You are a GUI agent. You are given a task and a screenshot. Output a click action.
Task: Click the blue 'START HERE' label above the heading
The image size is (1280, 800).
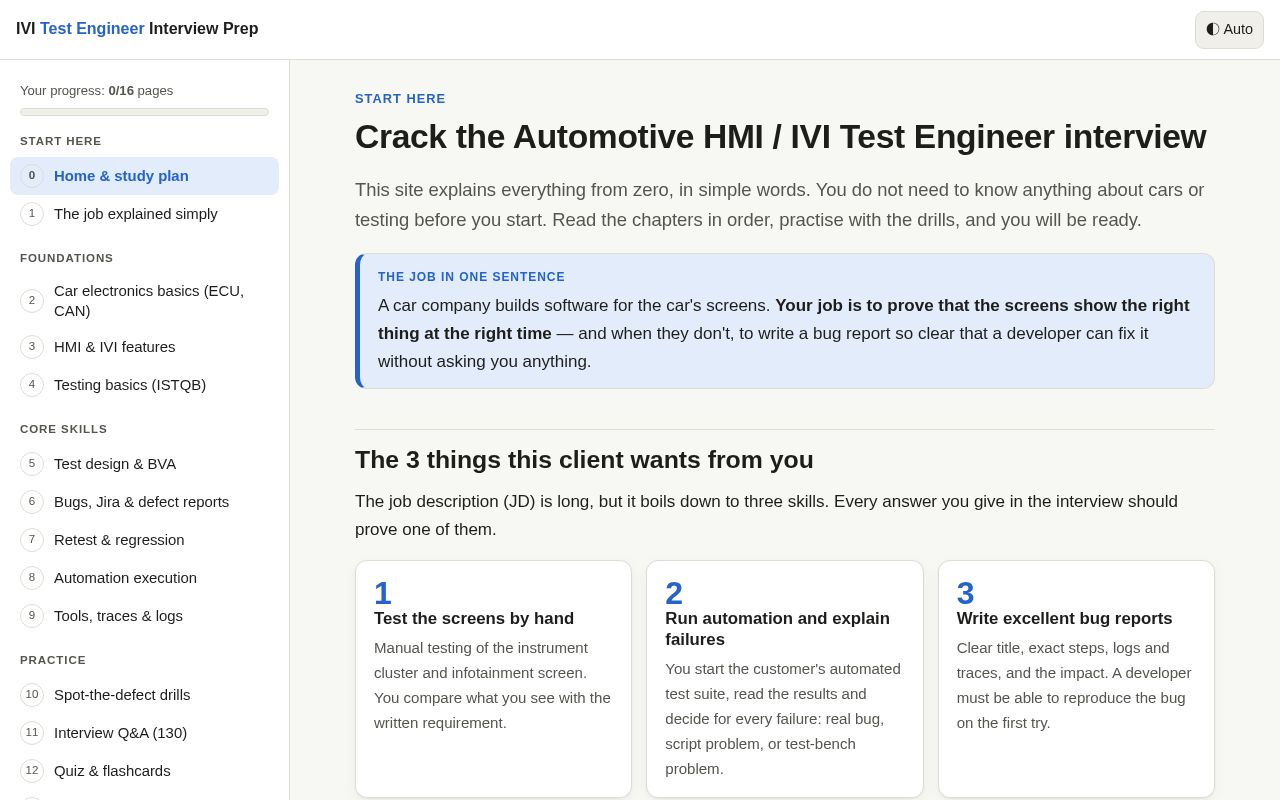click(x=400, y=99)
